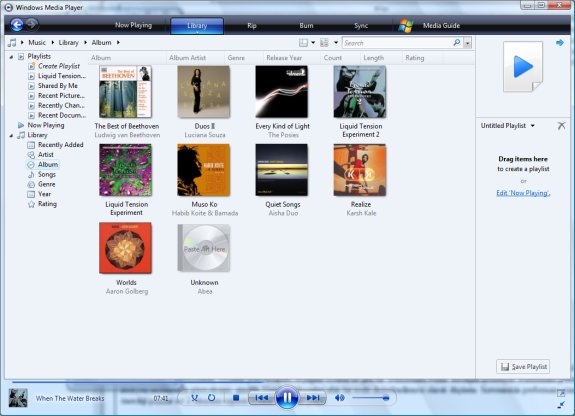Click the now playing album thumbnail
The height and width of the screenshot is (416, 575).
pos(18,398)
